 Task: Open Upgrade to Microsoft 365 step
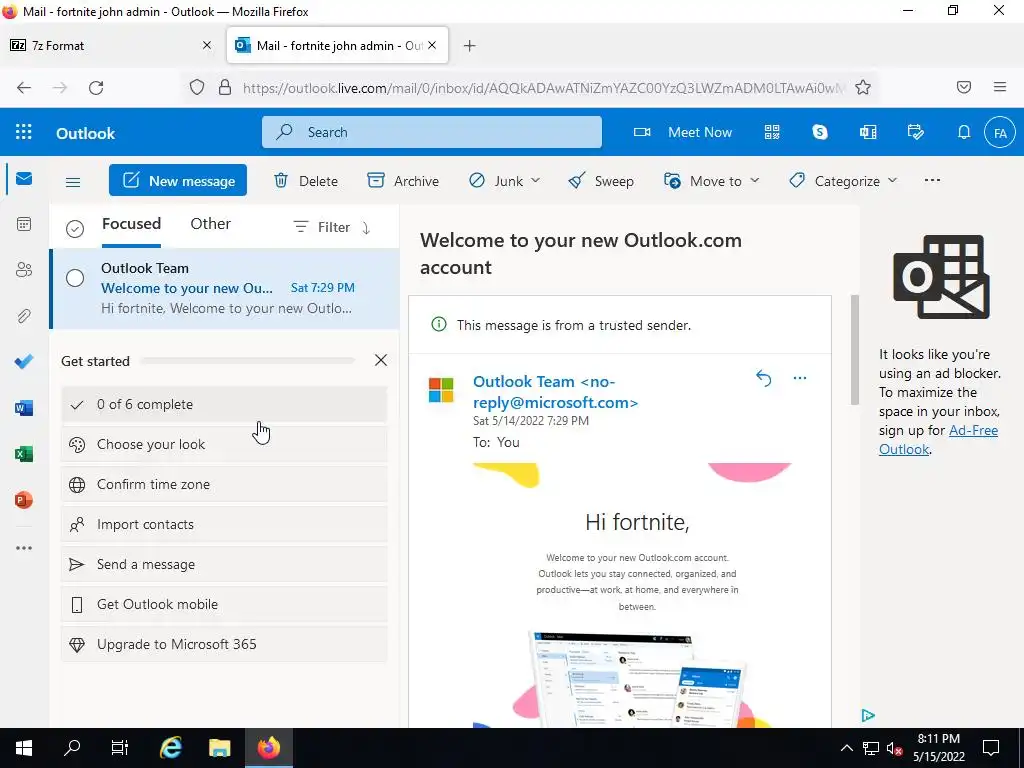(224, 644)
